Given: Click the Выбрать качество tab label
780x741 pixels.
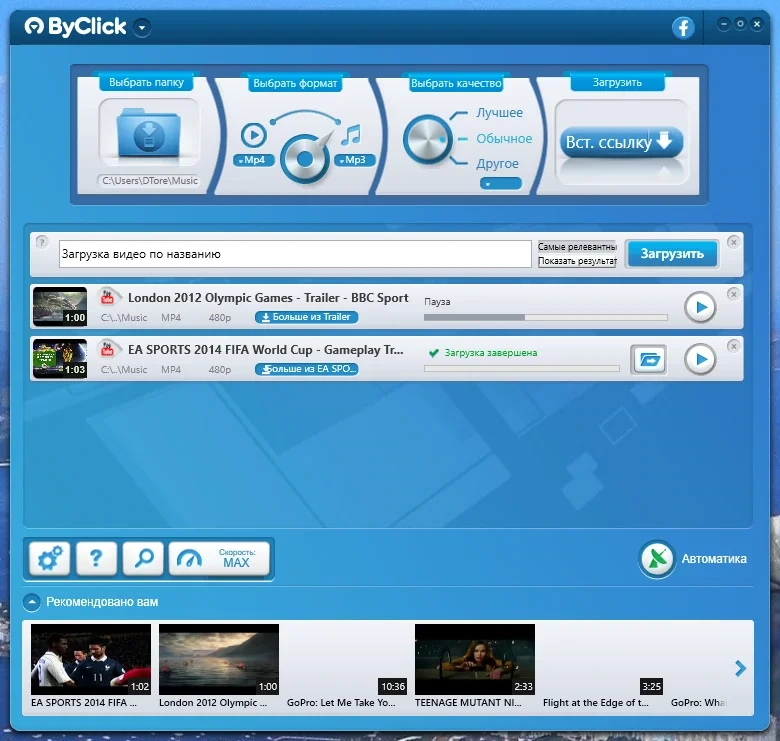Looking at the screenshot, I should [x=456, y=83].
